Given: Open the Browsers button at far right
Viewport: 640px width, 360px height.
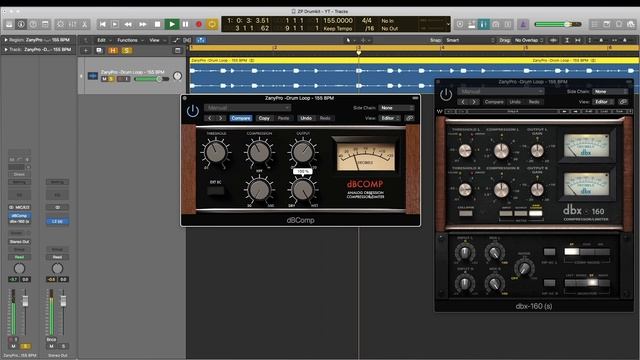Looking at the screenshot, I should [631, 24].
